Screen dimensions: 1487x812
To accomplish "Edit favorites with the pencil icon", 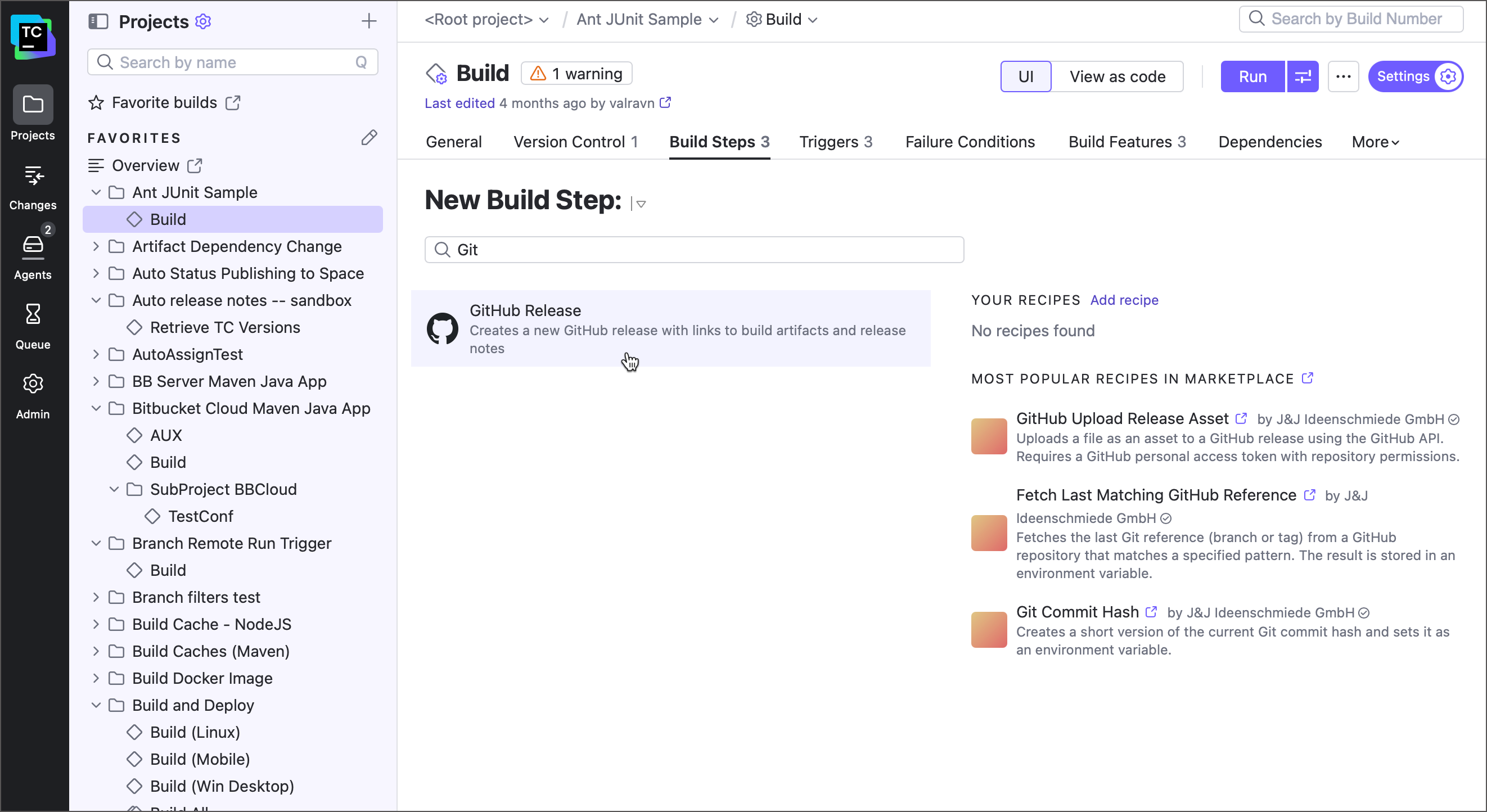I will pos(369,137).
